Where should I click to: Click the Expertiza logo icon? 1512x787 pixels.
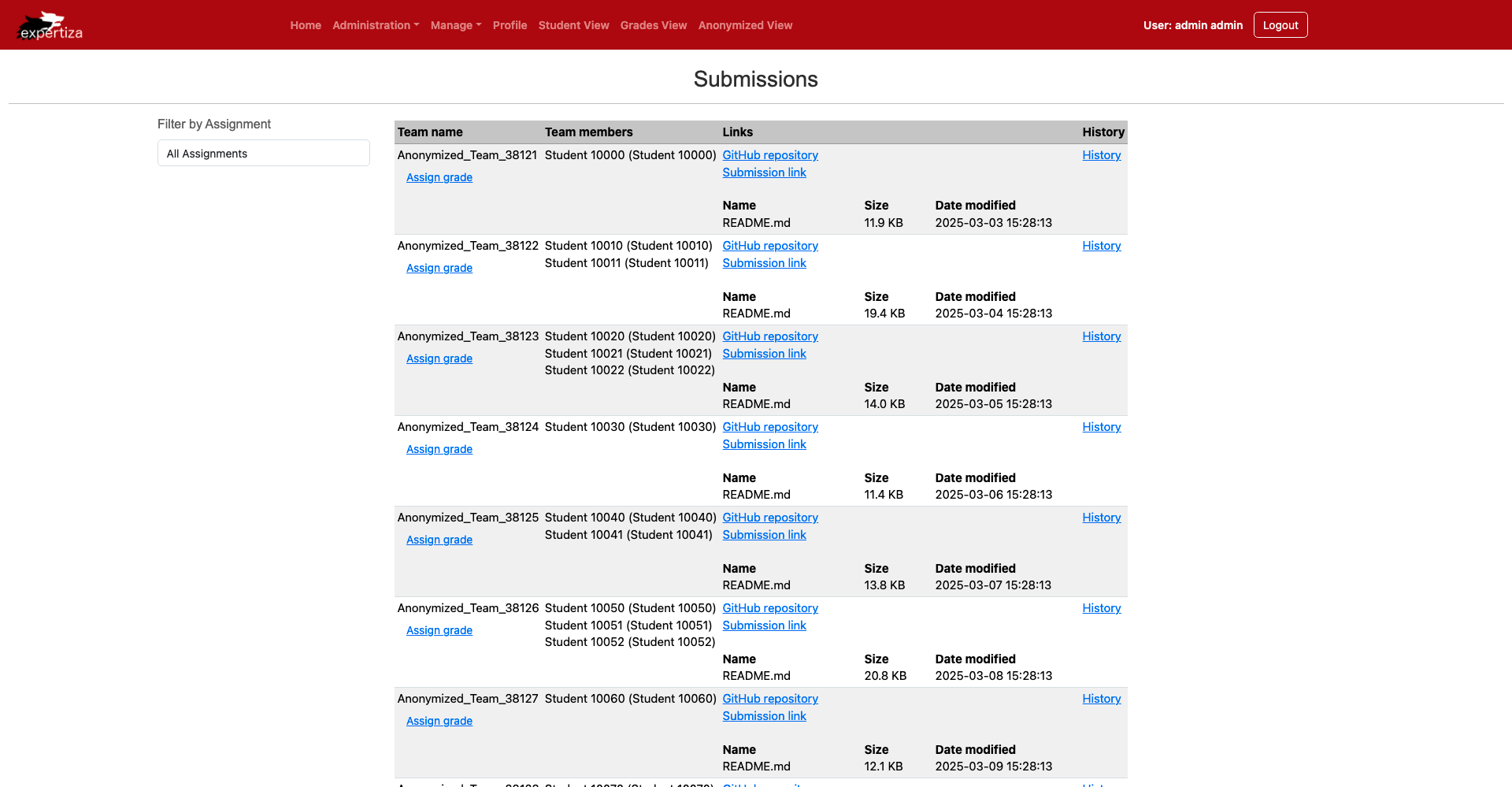pyautogui.click(x=50, y=25)
